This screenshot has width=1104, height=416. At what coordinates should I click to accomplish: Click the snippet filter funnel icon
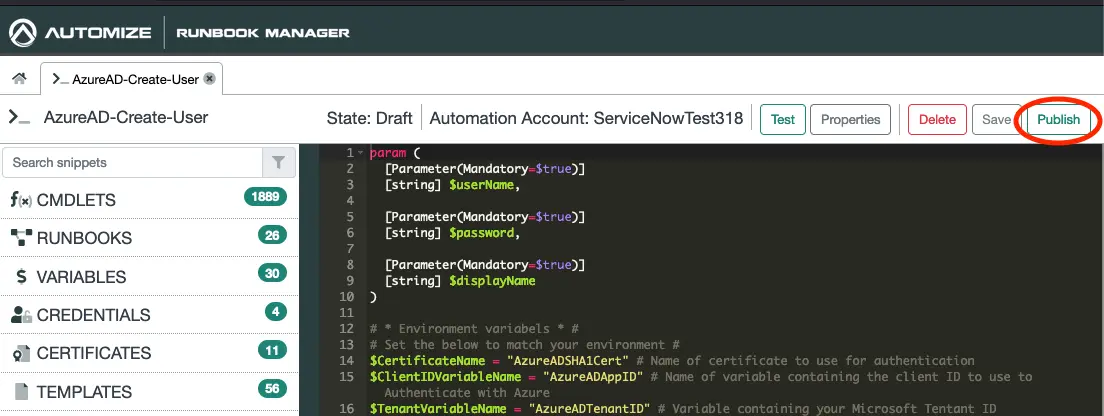point(278,162)
